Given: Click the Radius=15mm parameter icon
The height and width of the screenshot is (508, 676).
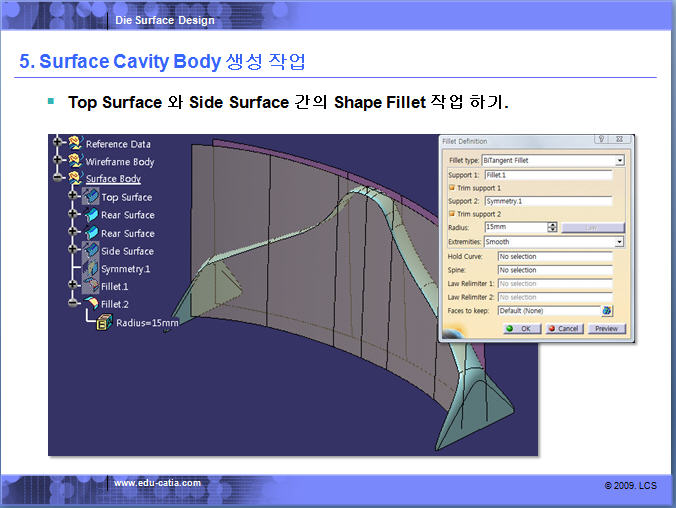Looking at the screenshot, I should [x=104, y=322].
